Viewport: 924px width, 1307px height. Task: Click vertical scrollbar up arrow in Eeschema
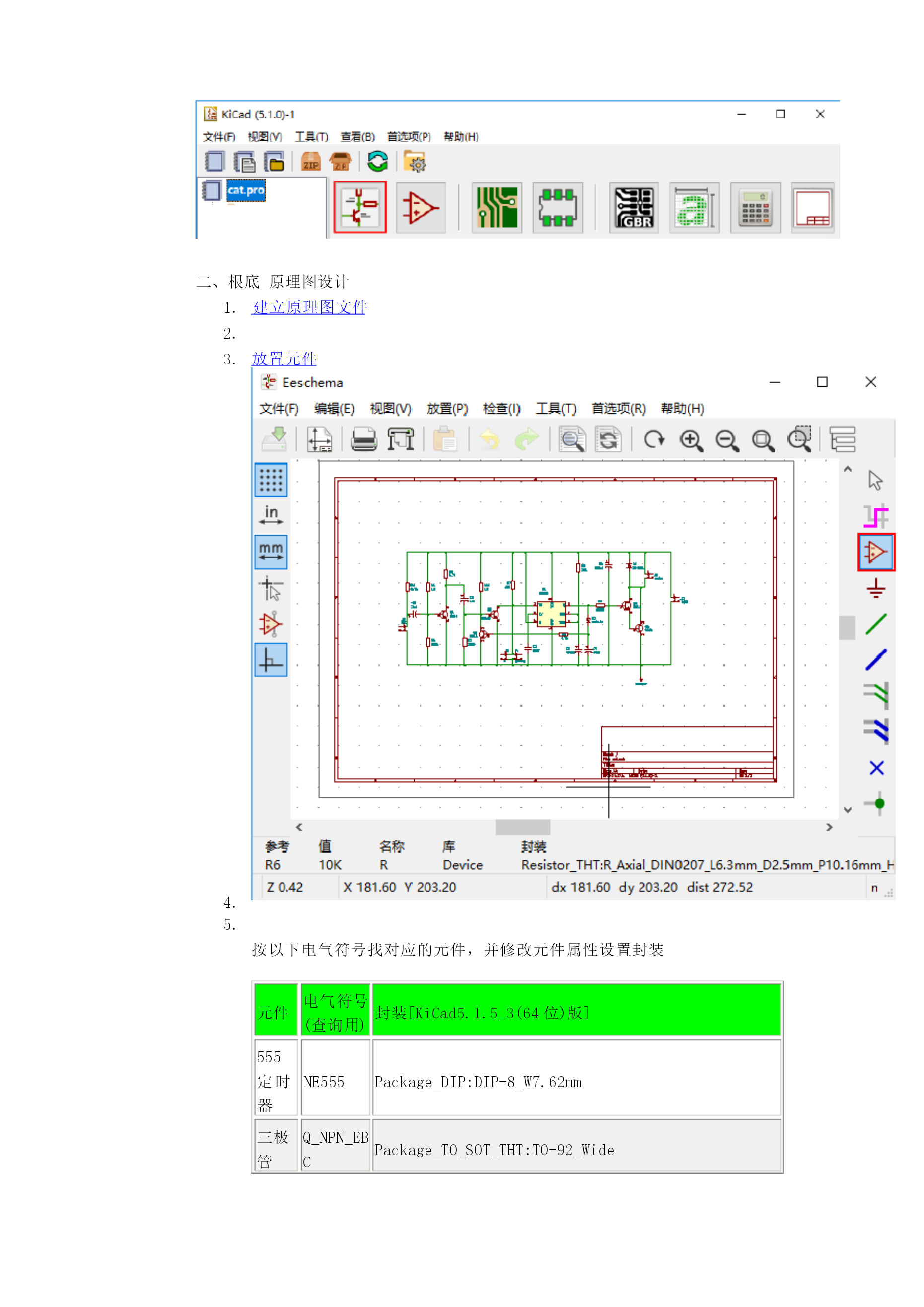[x=848, y=470]
